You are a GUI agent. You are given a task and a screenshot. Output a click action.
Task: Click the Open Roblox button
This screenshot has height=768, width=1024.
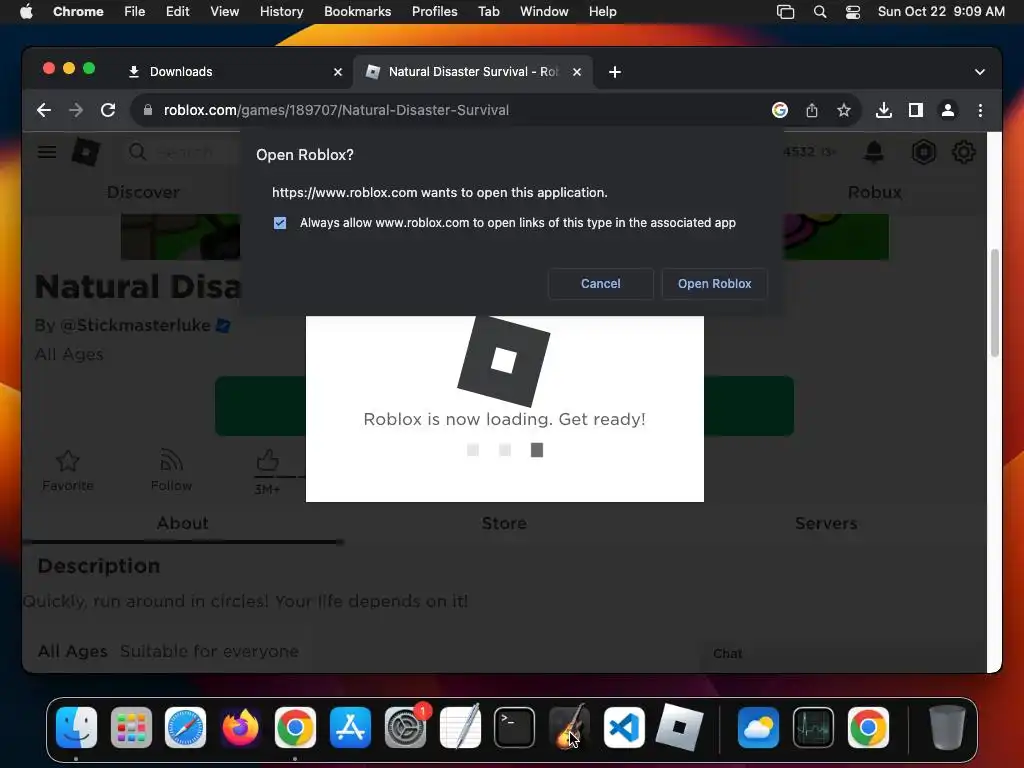pos(714,283)
